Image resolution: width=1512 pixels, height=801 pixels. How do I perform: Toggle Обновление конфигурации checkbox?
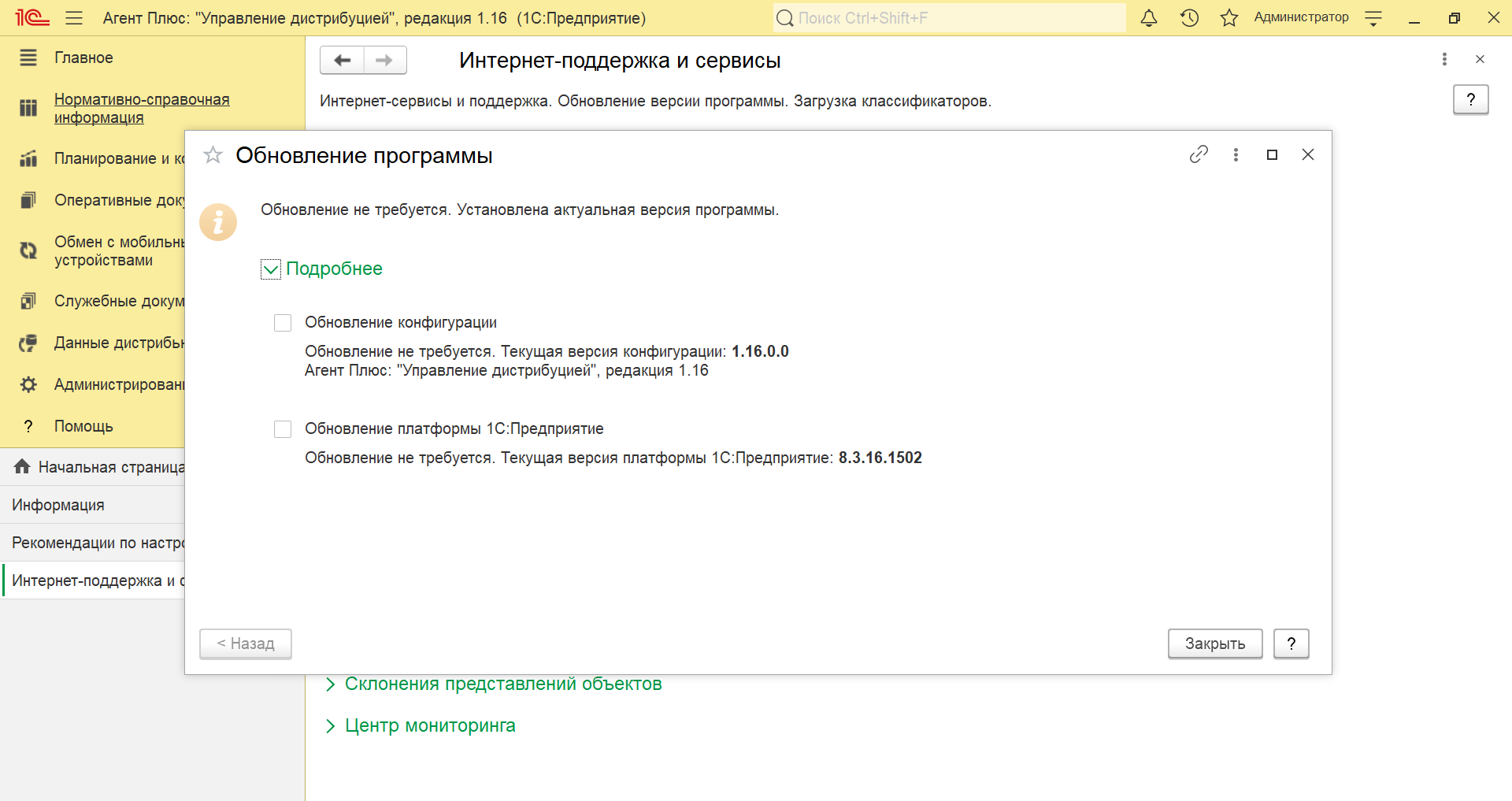coord(283,323)
